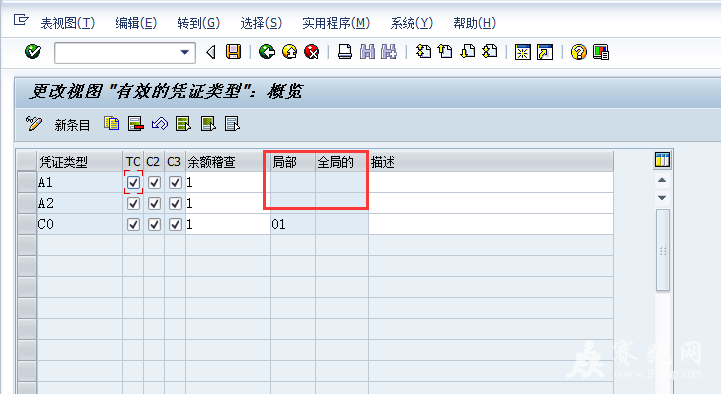Click the 描述 column header
721x394 pixels.
(x=491, y=162)
